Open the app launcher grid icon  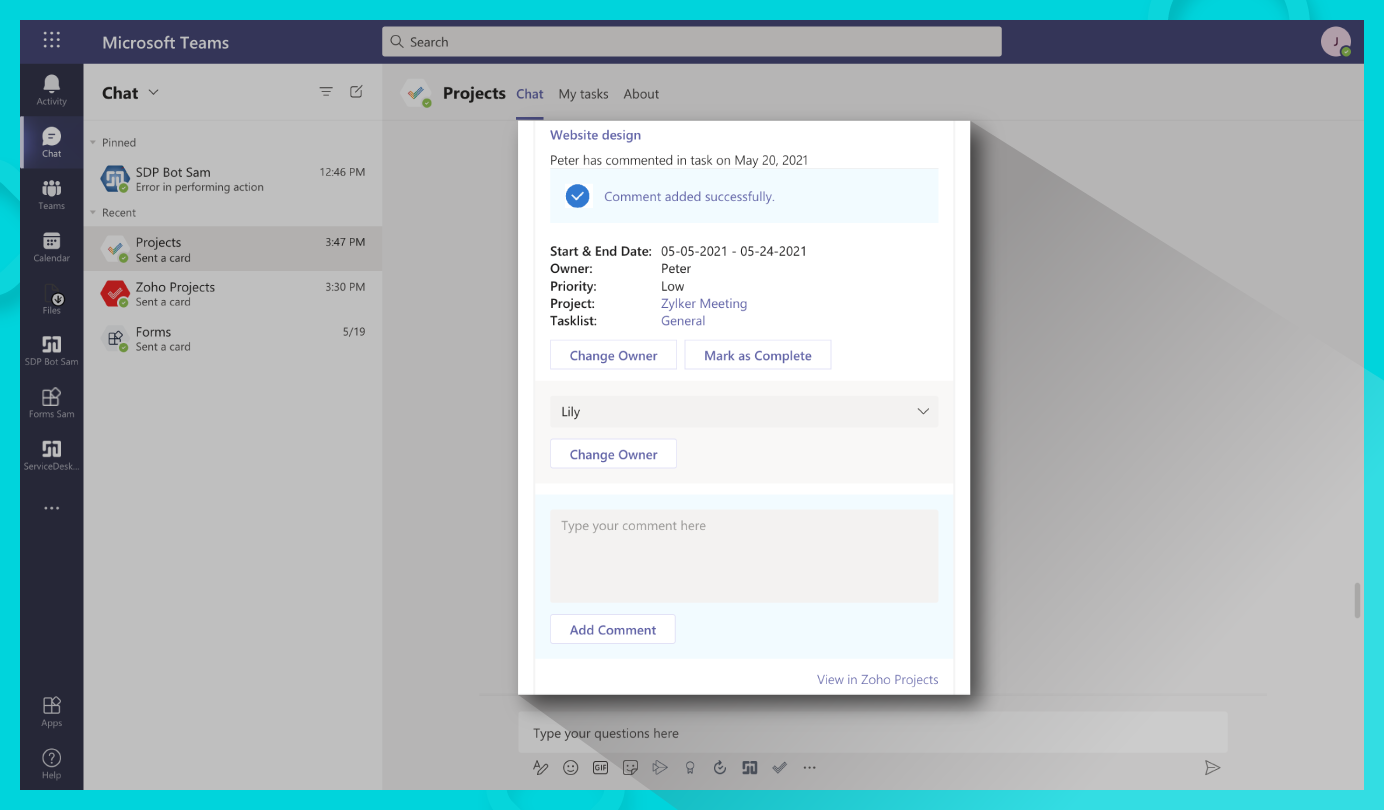[52, 41]
